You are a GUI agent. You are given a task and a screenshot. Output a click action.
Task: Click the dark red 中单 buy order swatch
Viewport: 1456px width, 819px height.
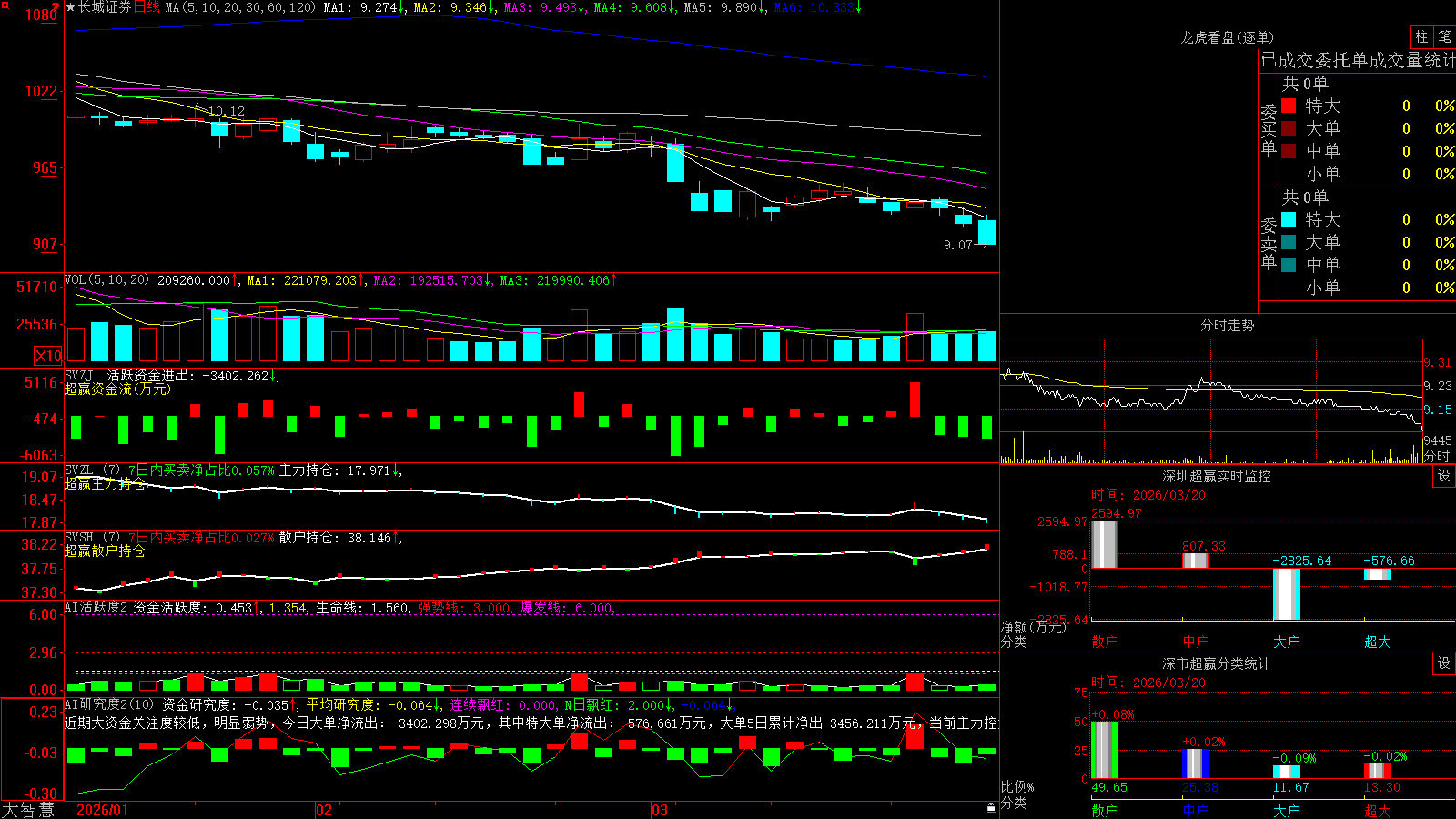(x=1289, y=151)
